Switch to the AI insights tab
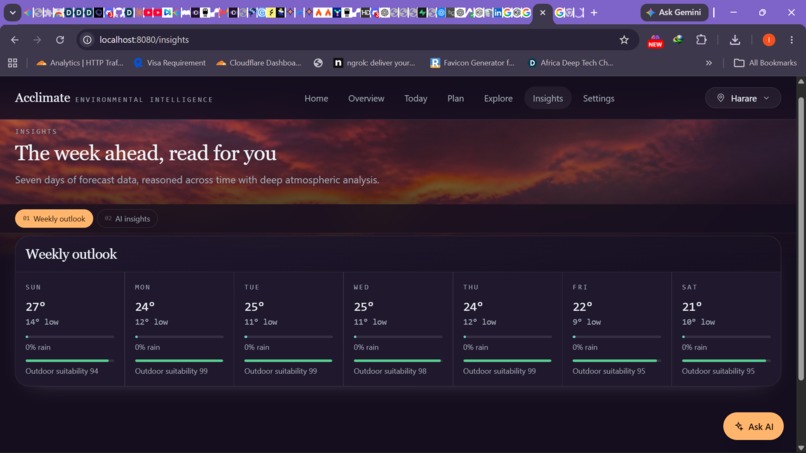Image resolution: width=806 pixels, height=453 pixels. point(127,219)
